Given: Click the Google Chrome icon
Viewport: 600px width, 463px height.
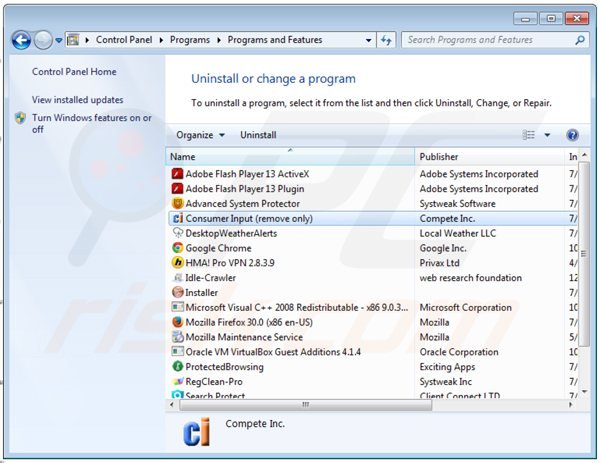Looking at the screenshot, I should pos(177,248).
